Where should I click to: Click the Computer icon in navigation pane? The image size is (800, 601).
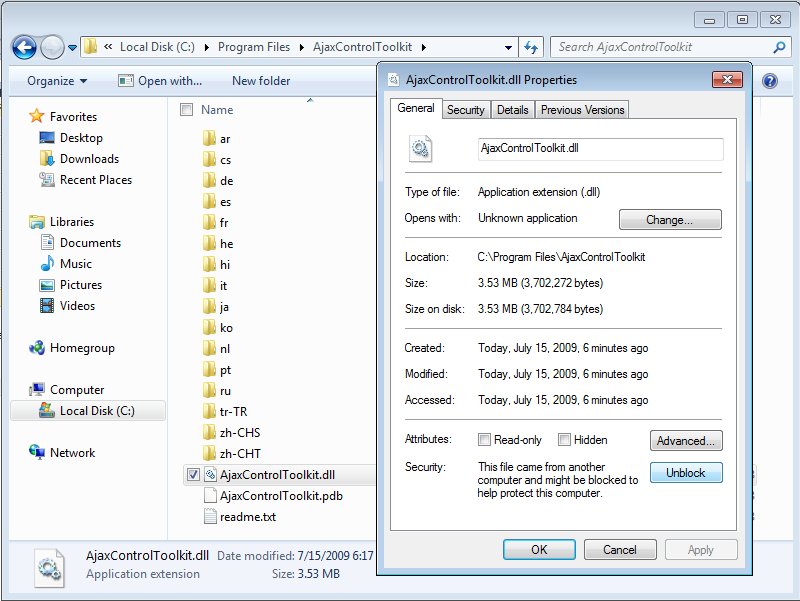tap(37, 390)
